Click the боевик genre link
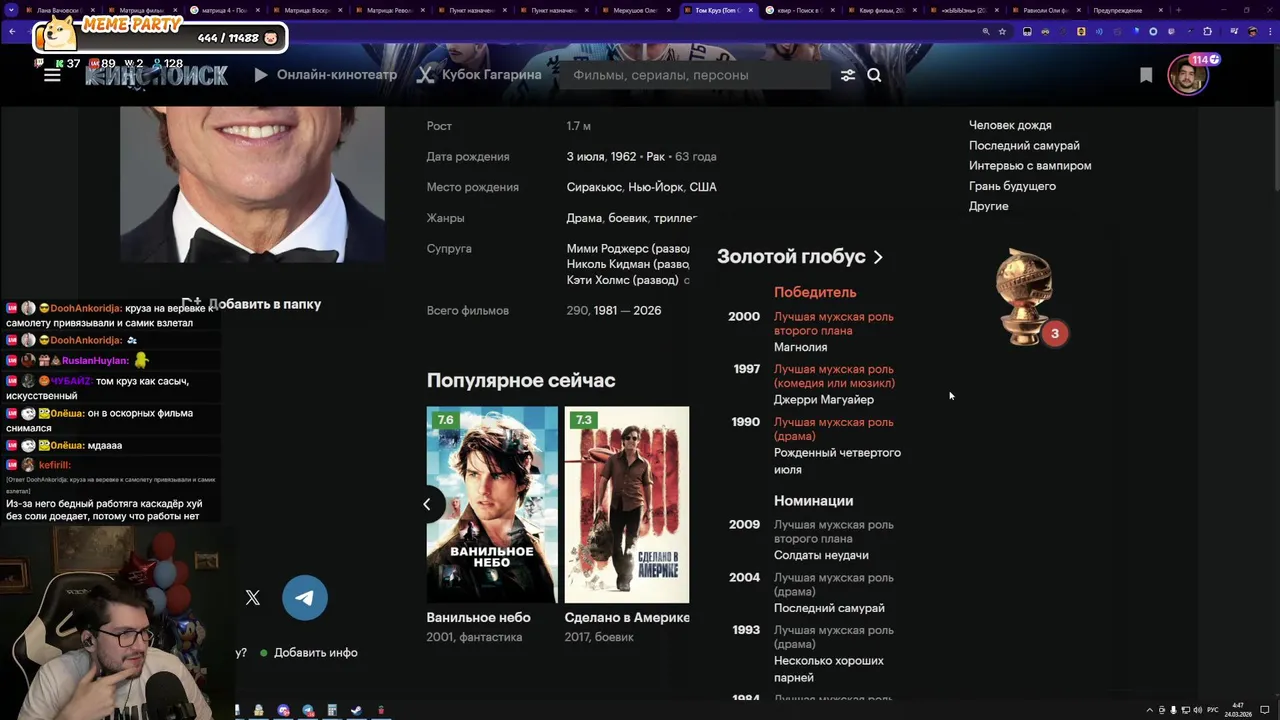 (x=626, y=218)
